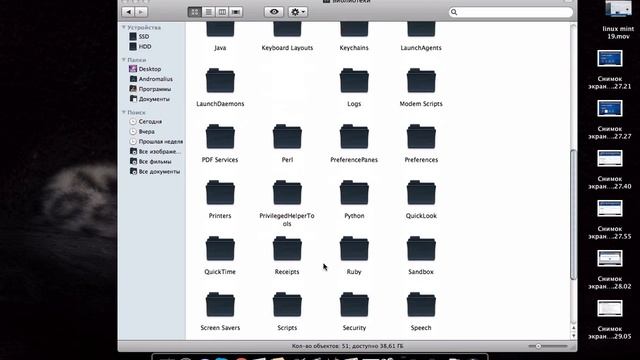Viewport: 640px width, 360px height.
Task: Switch to column view mode
Action: tap(222, 12)
